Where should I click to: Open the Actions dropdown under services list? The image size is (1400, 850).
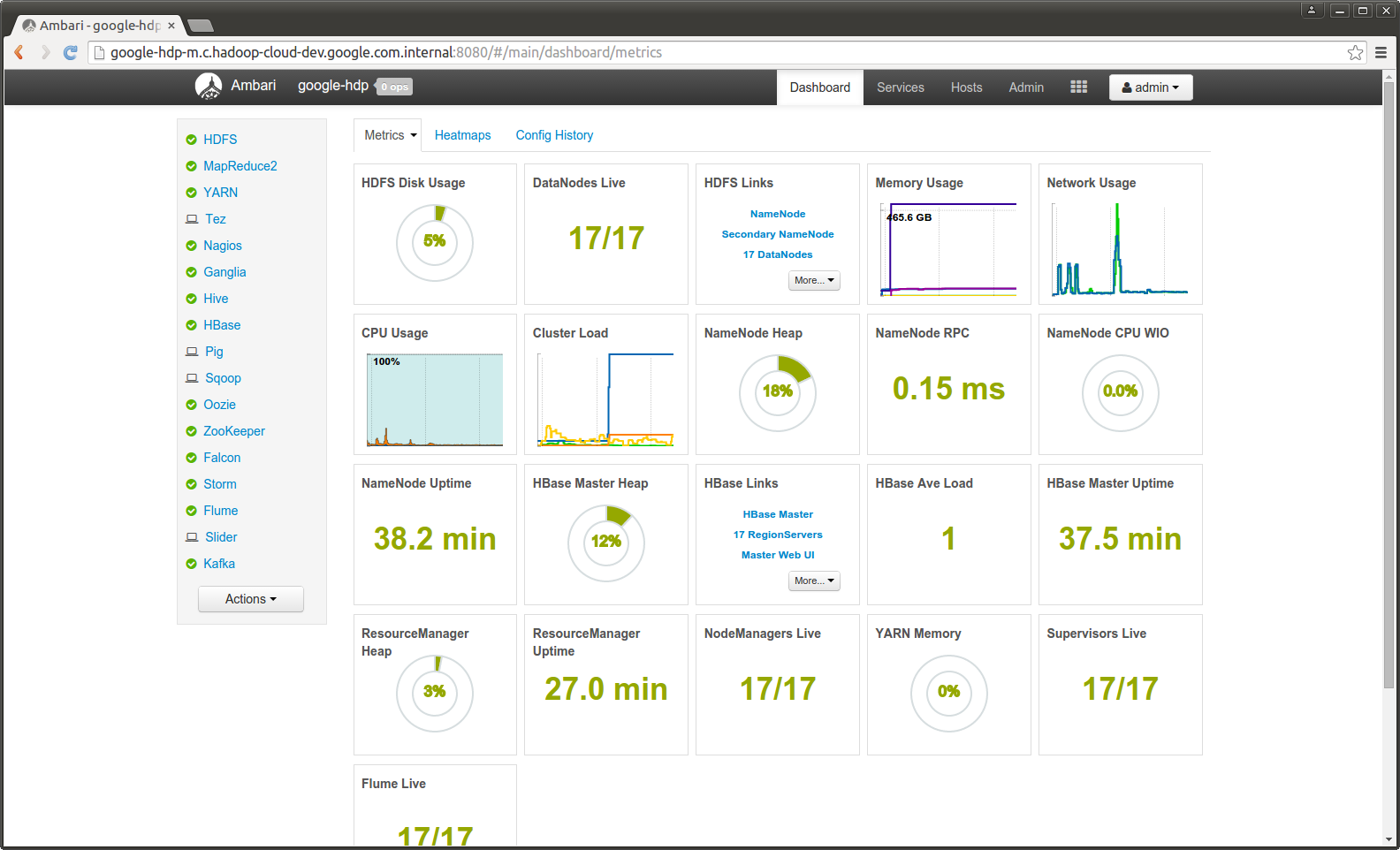point(251,599)
